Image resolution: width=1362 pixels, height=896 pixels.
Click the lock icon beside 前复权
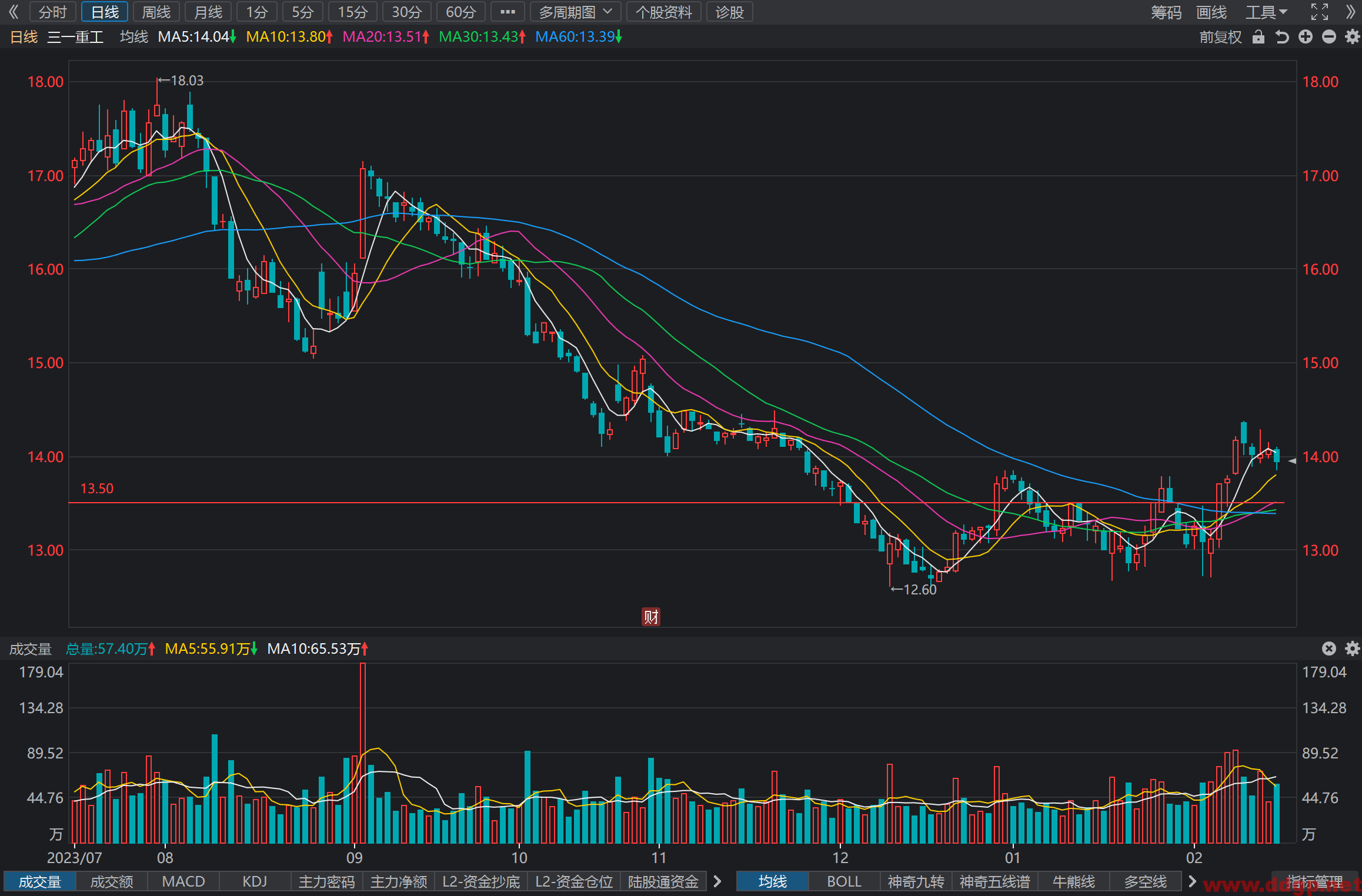(x=1258, y=37)
